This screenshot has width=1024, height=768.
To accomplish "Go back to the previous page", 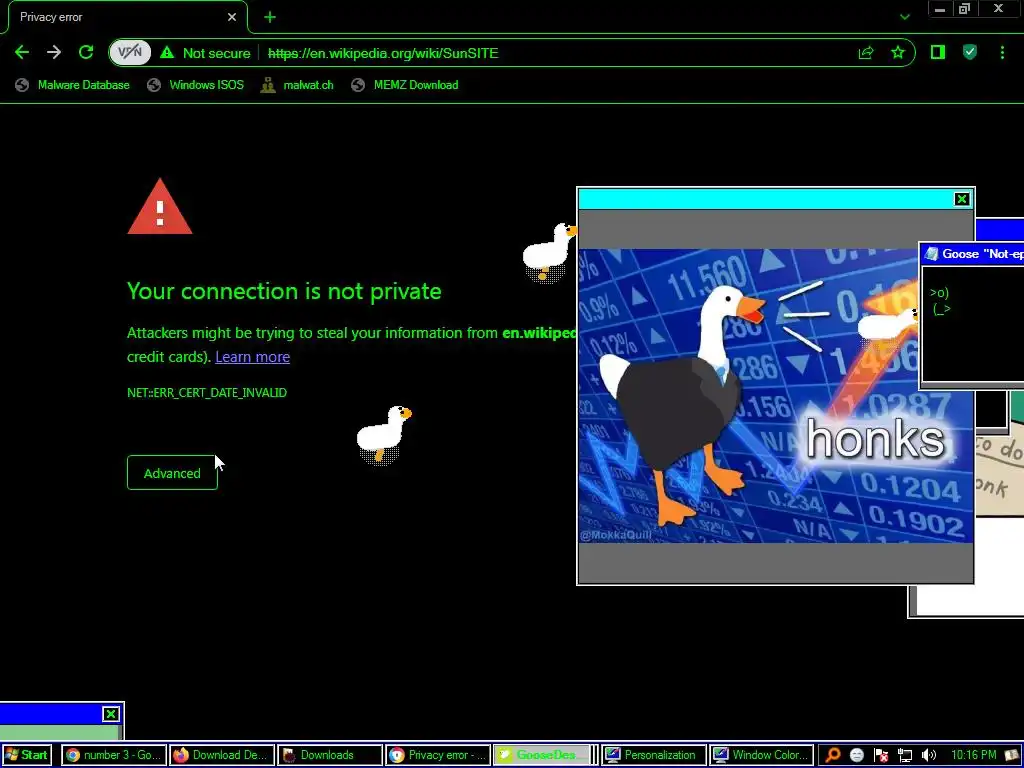I will pos(22,53).
